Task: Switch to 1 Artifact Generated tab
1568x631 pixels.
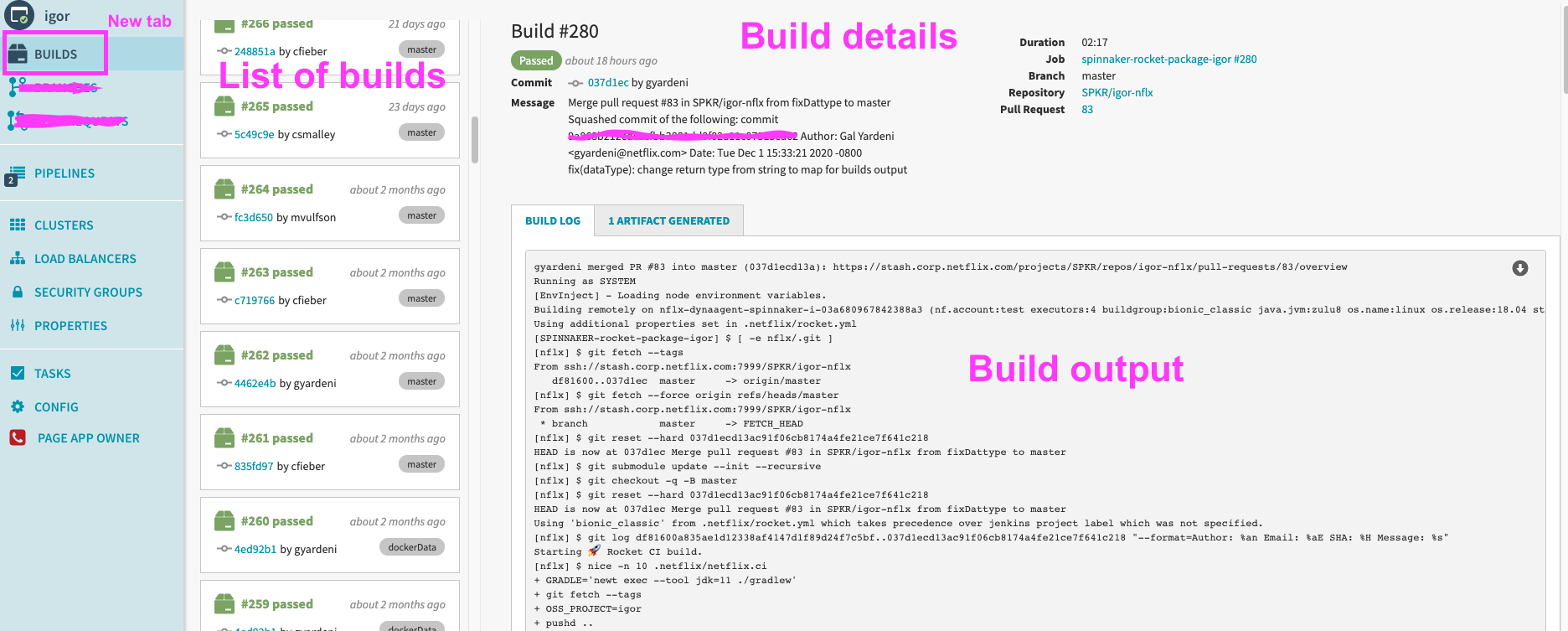Action: tap(668, 221)
